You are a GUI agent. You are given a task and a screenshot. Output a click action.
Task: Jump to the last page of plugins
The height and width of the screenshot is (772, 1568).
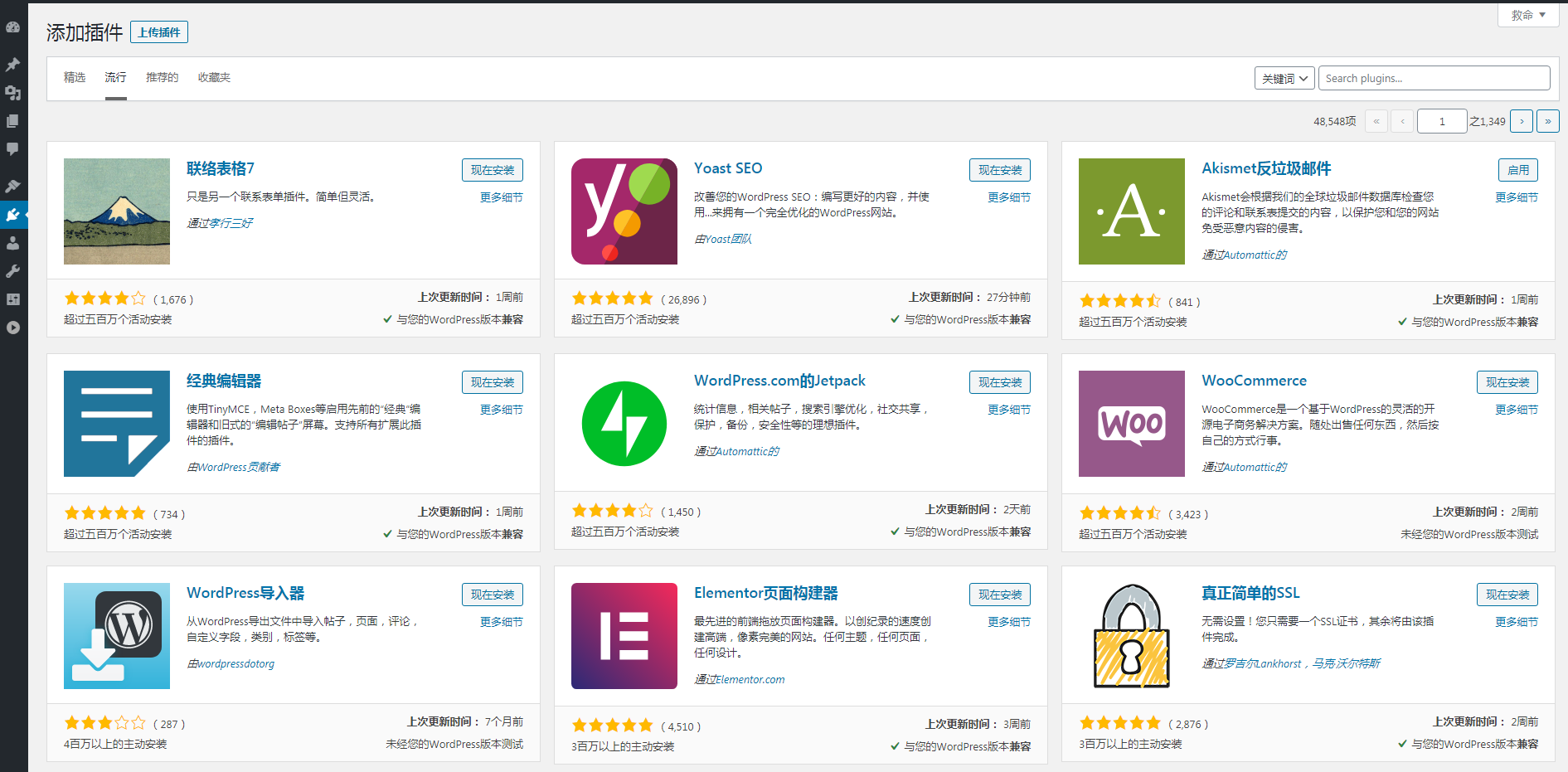pyautogui.click(x=1548, y=121)
